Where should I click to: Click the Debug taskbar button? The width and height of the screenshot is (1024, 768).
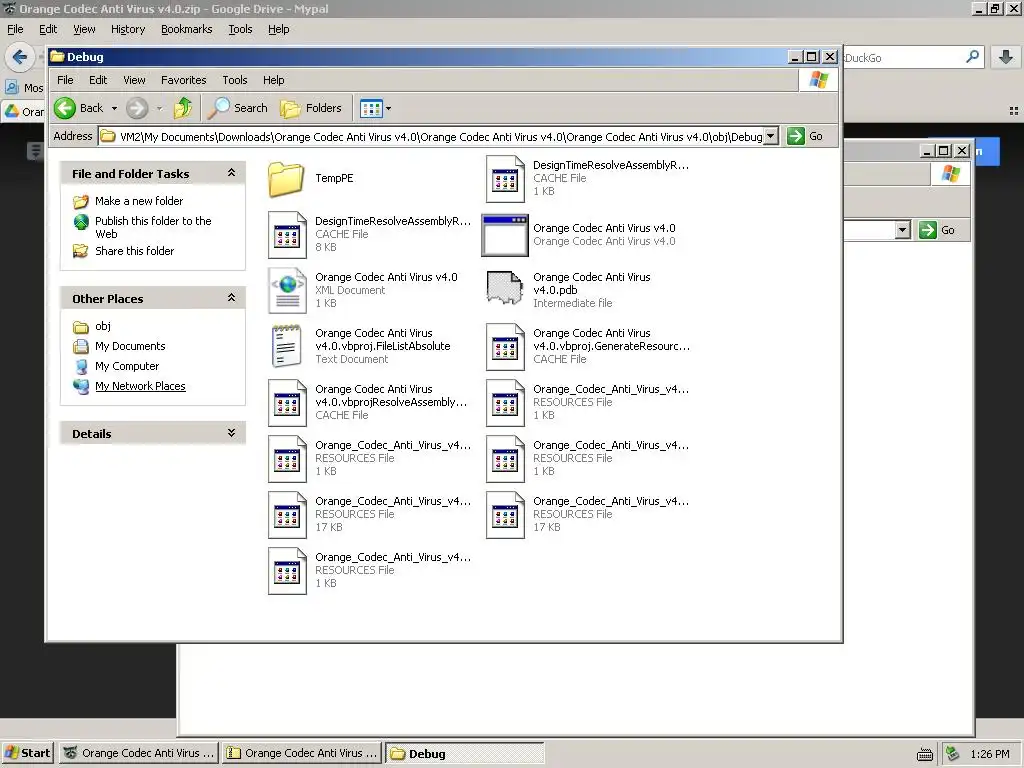coord(464,753)
